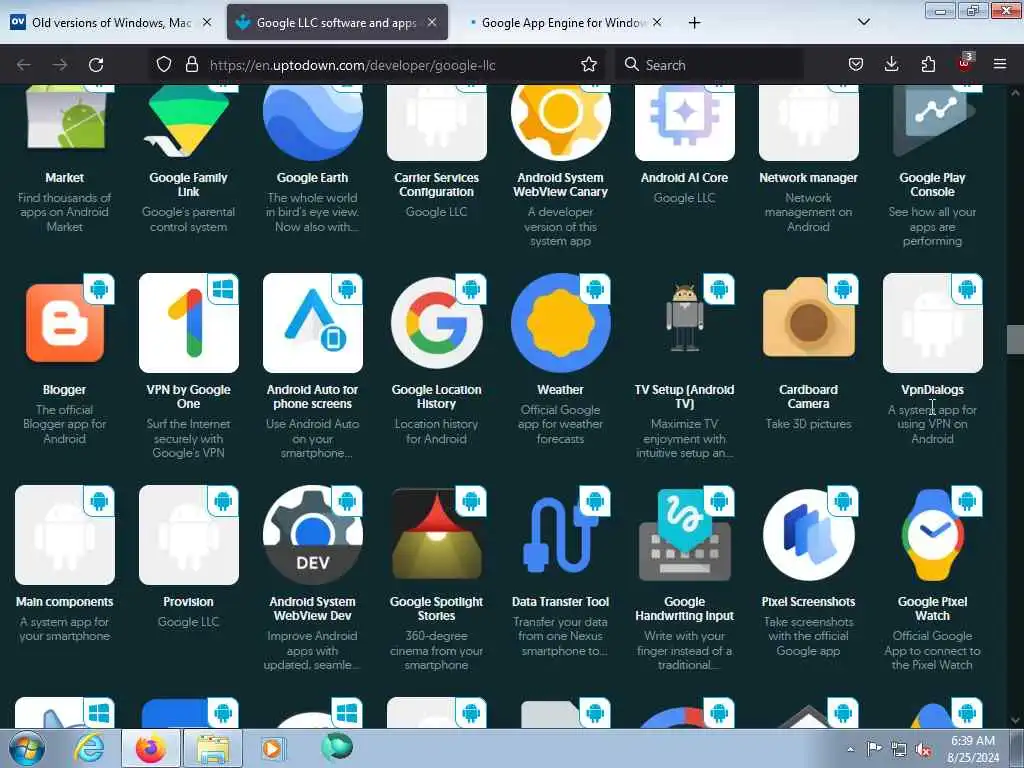Open the Google Pixel Watch icon
Image resolution: width=1024 pixels, height=768 pixels.
(933, 535)
